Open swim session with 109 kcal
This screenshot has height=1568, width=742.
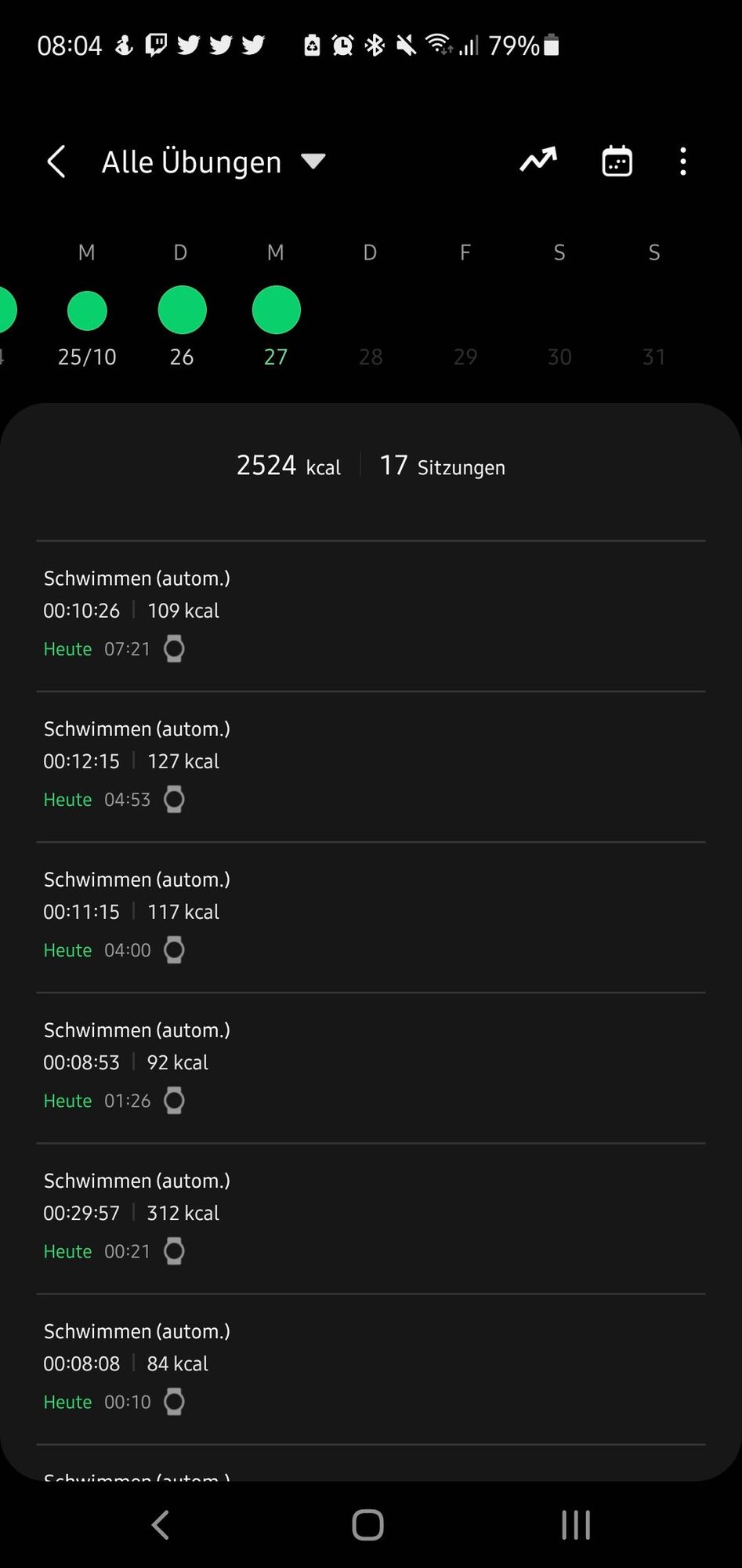click(x=371, y=615)
